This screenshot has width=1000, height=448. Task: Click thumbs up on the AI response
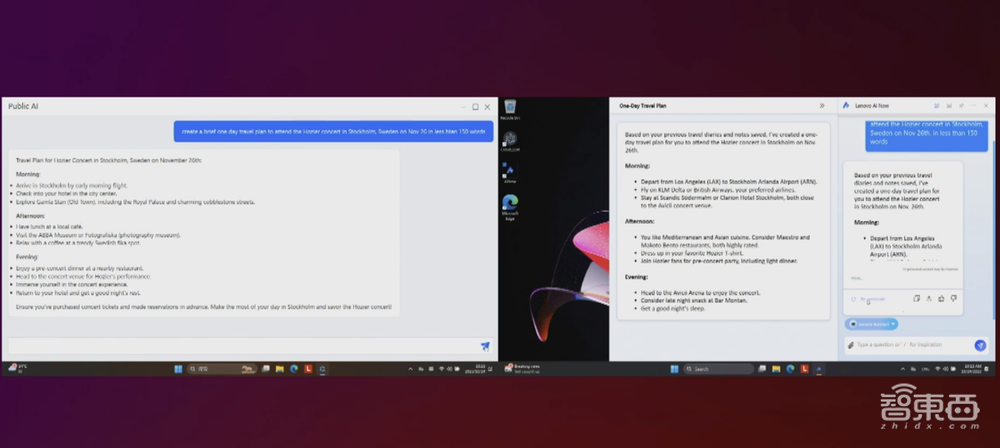click(x=940, y=298)
